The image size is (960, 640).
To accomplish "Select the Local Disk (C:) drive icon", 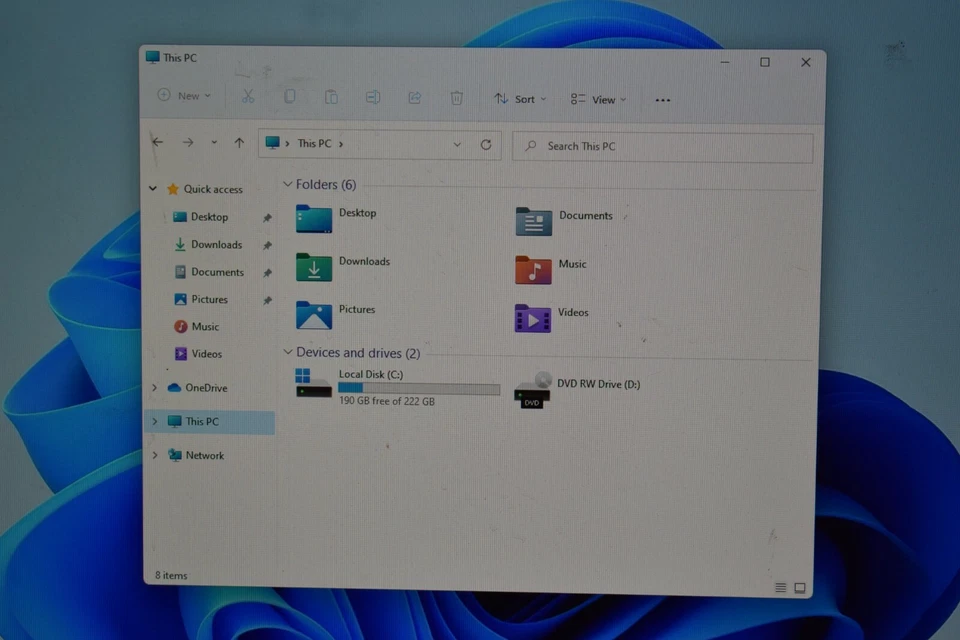I will [x=313, y=384].
